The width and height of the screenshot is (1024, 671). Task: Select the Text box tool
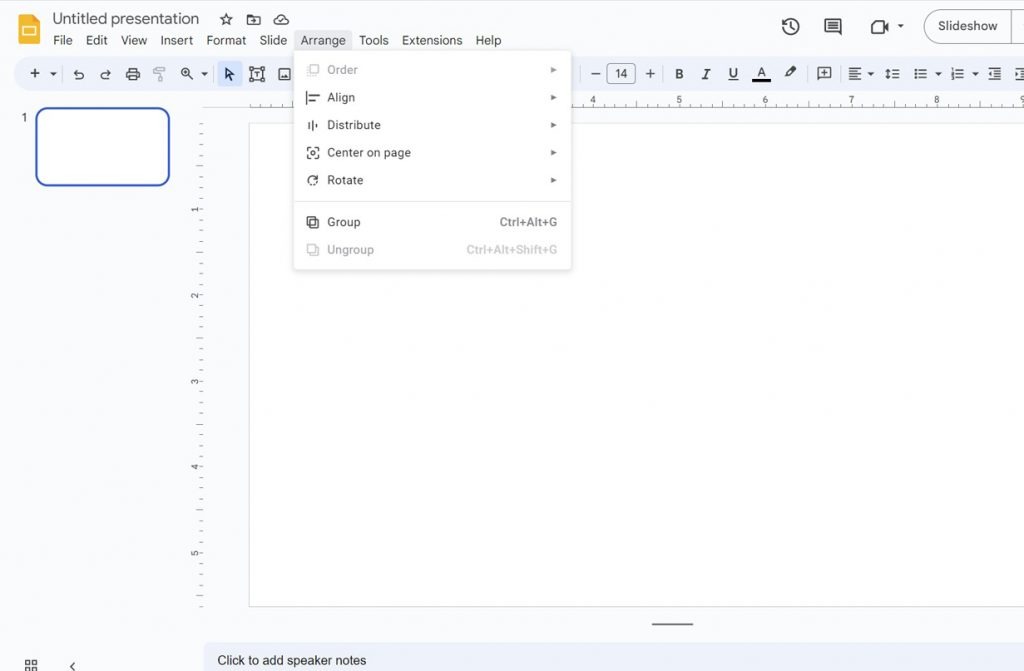tap(257, 73)
